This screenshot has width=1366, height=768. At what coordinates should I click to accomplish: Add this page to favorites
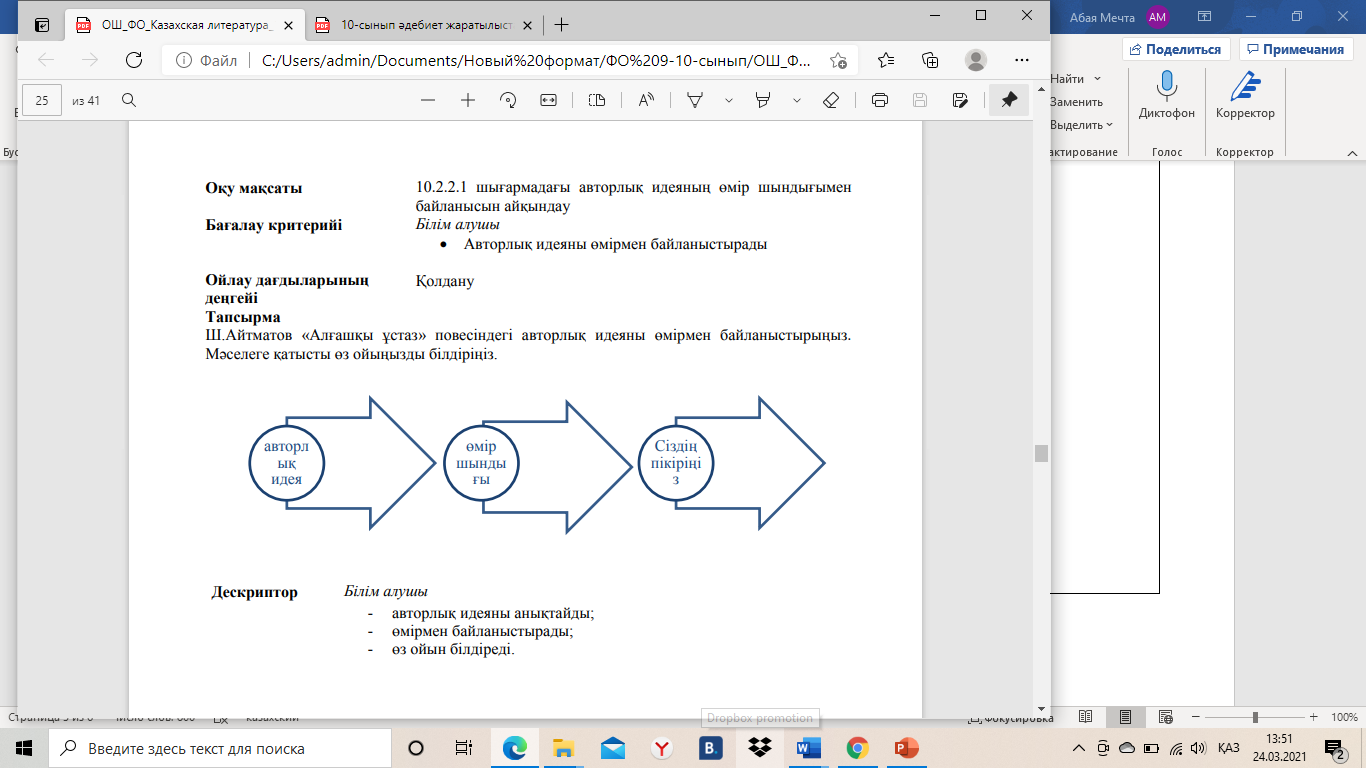838,60
